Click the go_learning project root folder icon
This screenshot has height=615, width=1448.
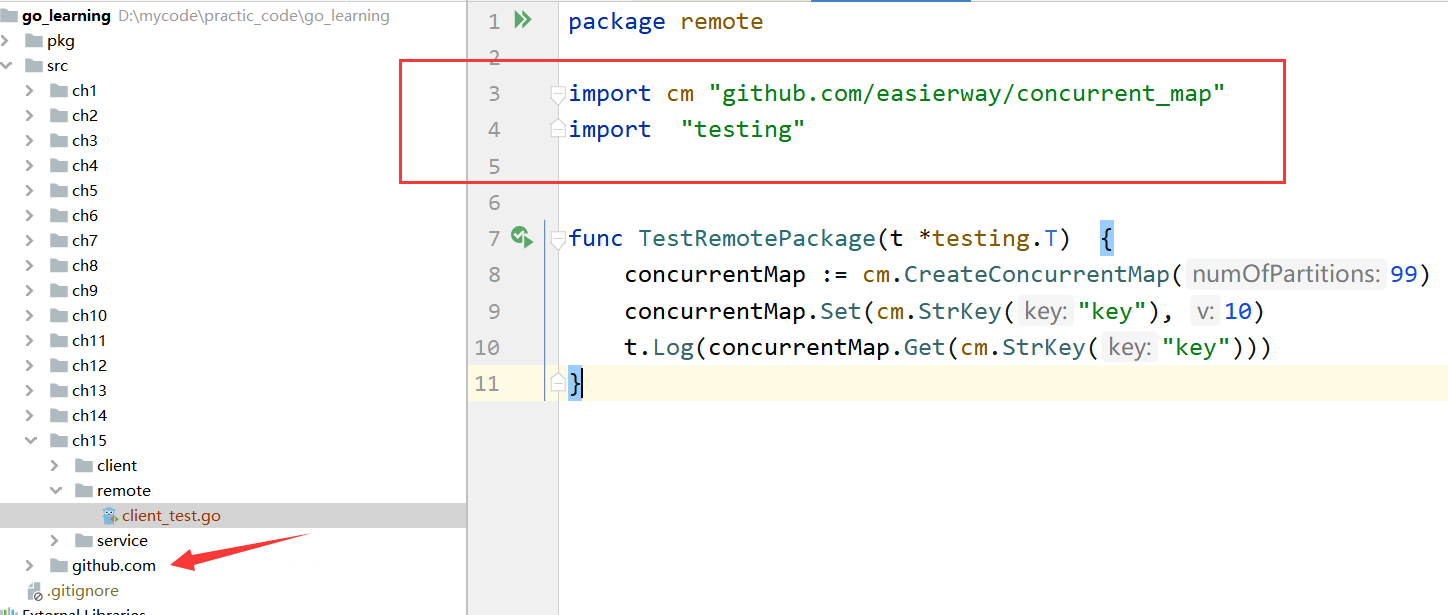(x=9, y=16)
